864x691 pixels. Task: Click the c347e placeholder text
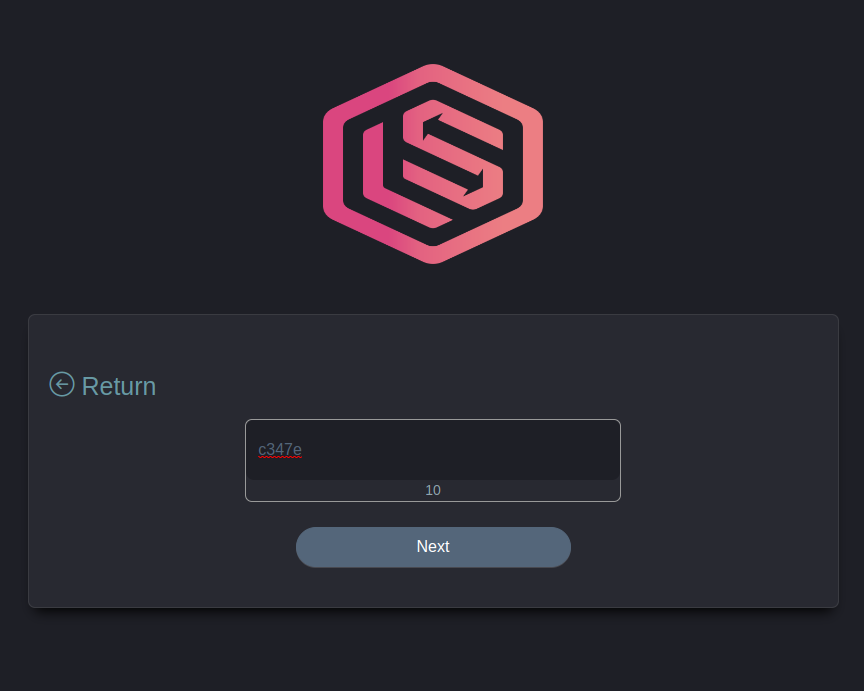280,450
